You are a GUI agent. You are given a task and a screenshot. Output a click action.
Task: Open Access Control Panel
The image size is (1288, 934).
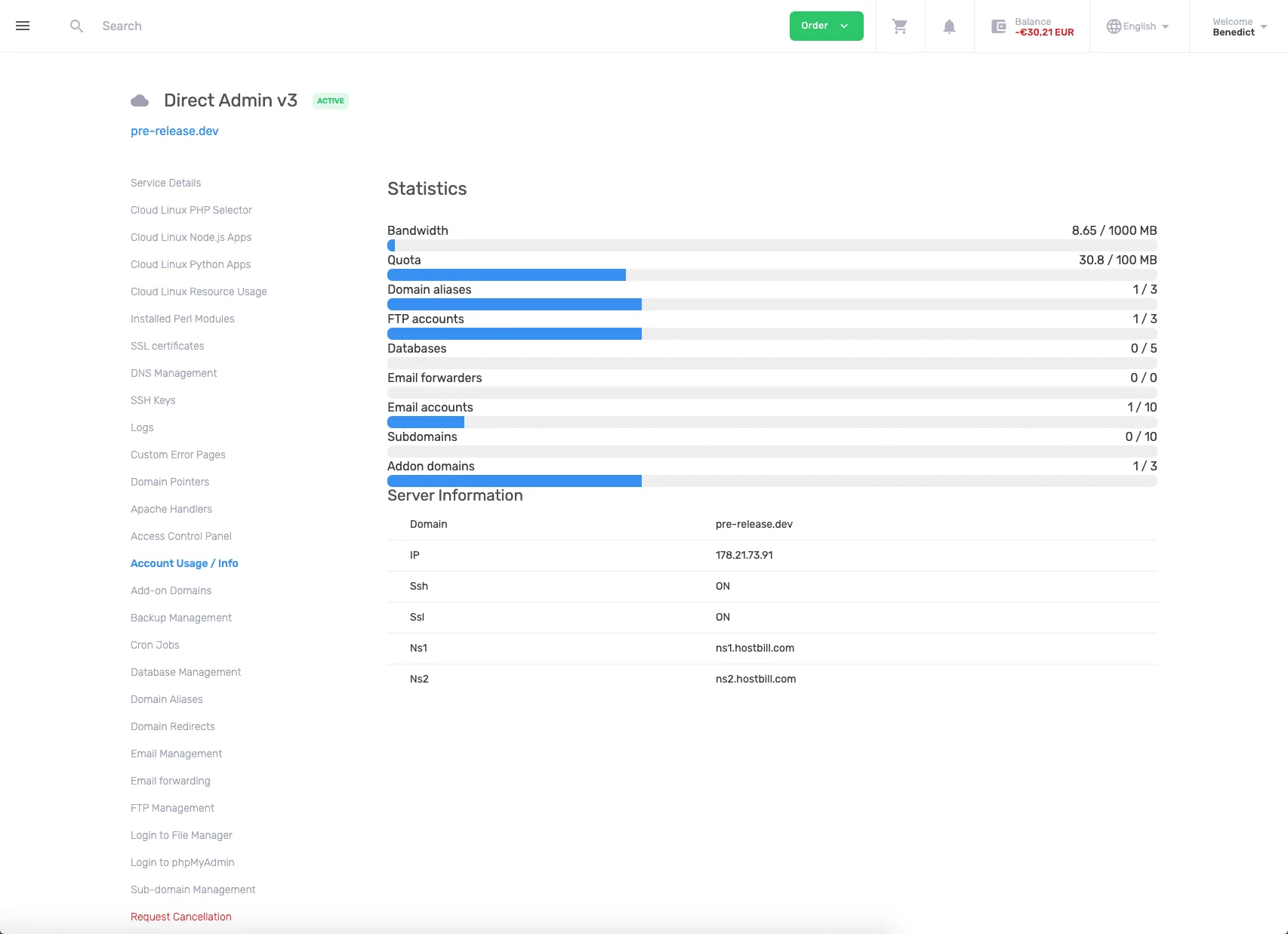(181, 536)
